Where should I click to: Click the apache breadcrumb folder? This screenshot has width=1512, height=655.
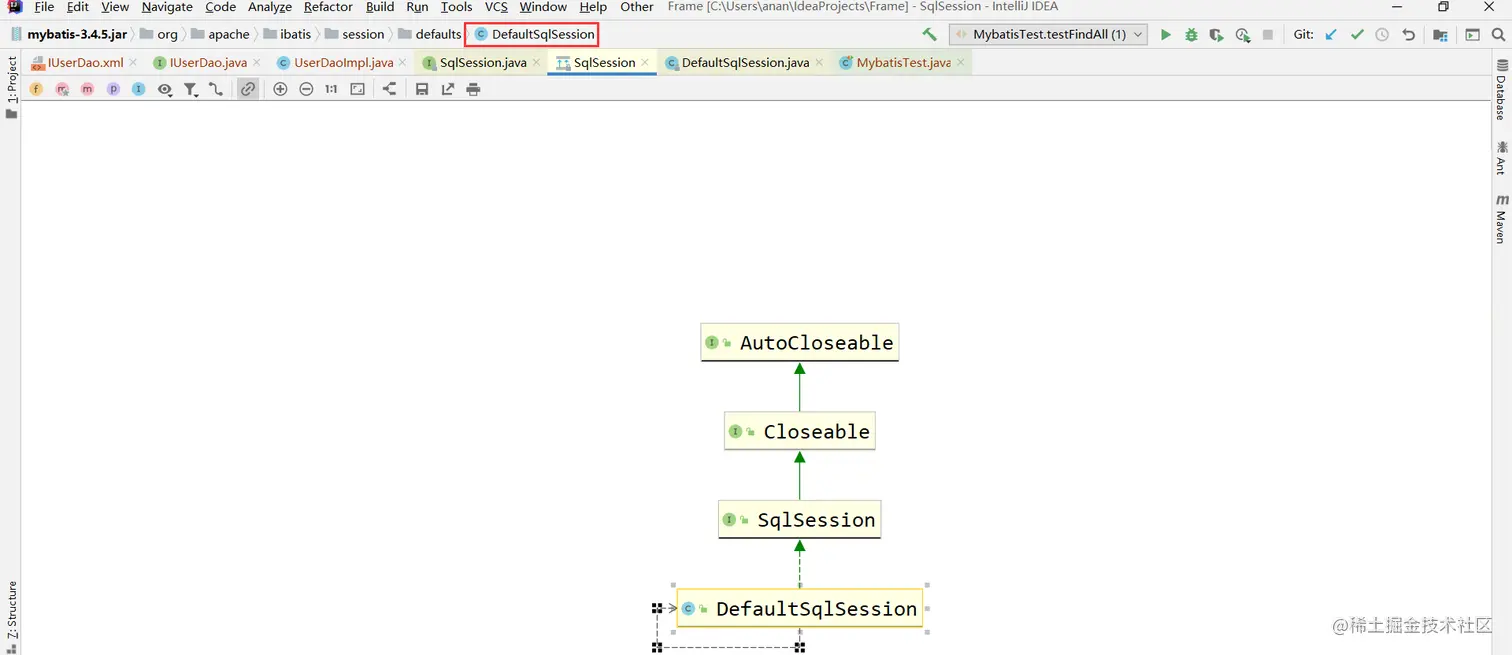coord(220,34)
